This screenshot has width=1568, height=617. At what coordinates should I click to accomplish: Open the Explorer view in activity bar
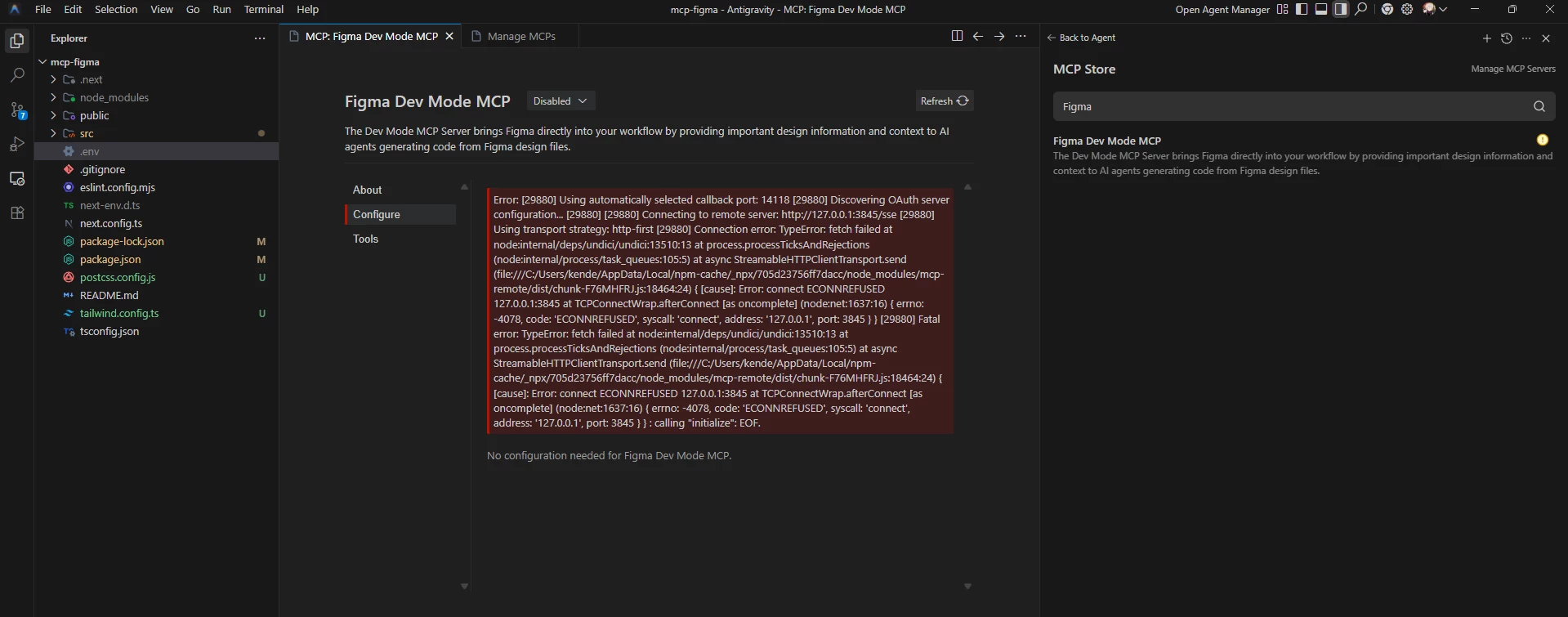pos(17,41)
